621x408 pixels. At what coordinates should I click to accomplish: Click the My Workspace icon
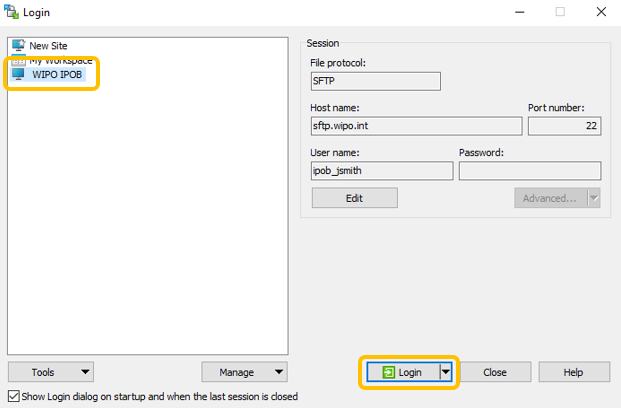pos(18,60)
